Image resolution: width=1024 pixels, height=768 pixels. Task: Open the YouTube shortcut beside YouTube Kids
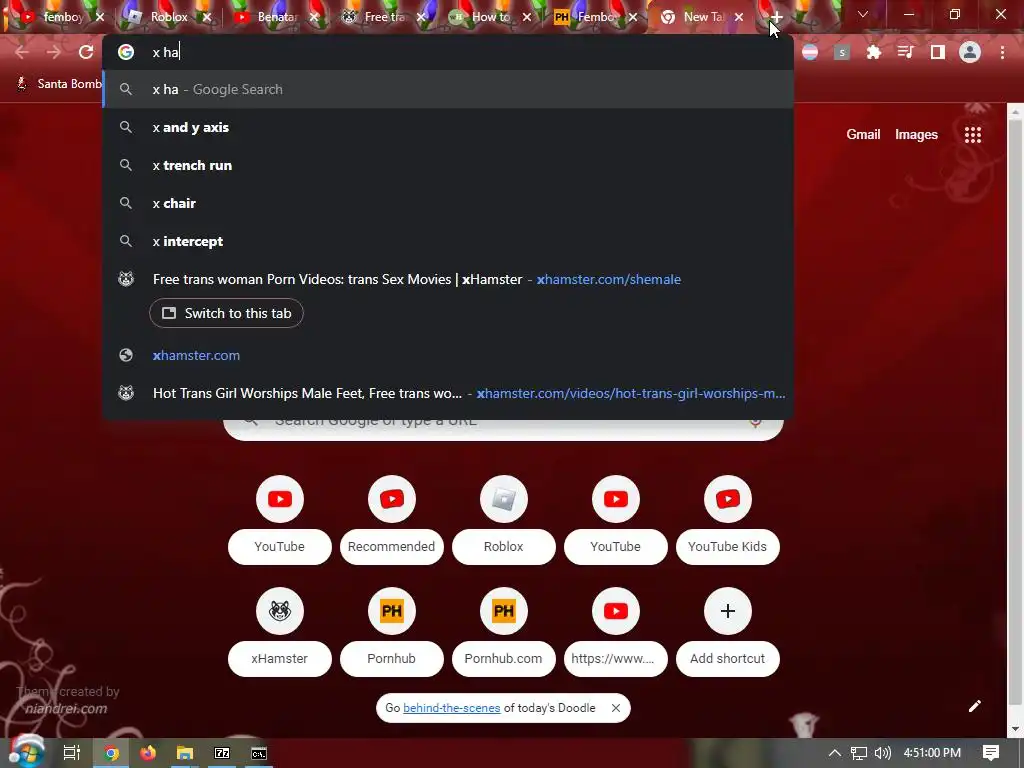click(616, 519)
